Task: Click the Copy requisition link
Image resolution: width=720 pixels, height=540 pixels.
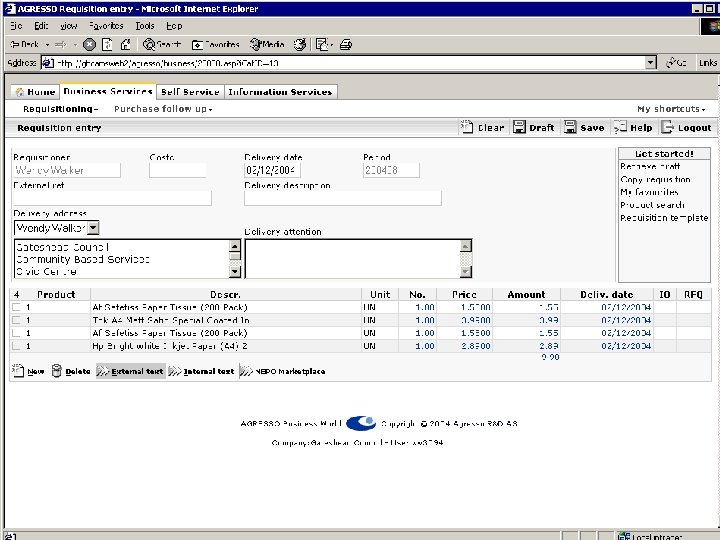Action: pos(655,179)
